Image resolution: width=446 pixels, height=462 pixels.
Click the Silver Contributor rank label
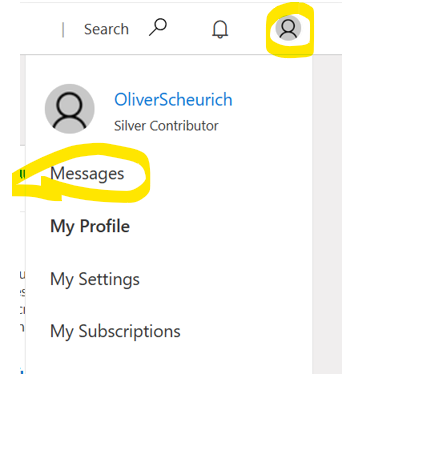click(166, 126)
